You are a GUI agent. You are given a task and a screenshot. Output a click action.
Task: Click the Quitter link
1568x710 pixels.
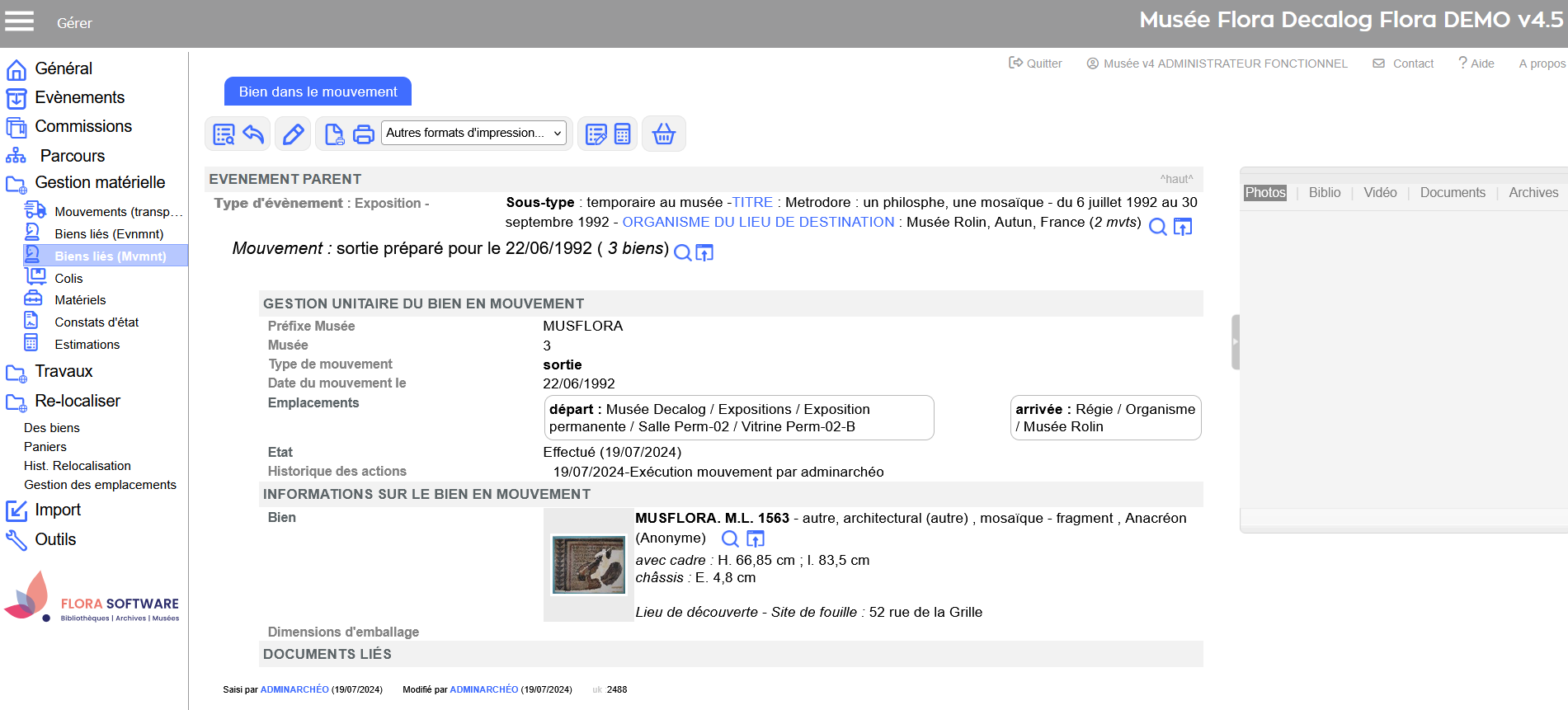tap(1036, 63)
